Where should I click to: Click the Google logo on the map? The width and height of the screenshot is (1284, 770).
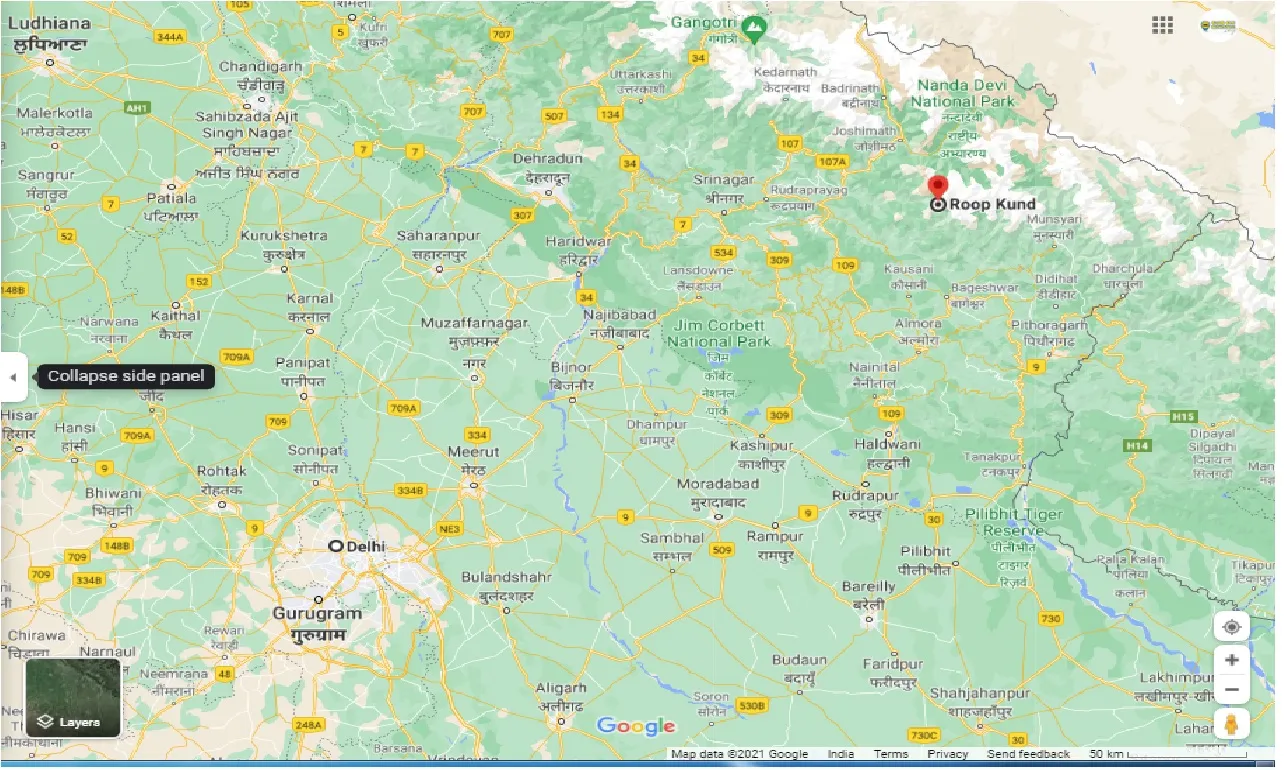click(x=637, y=727)
